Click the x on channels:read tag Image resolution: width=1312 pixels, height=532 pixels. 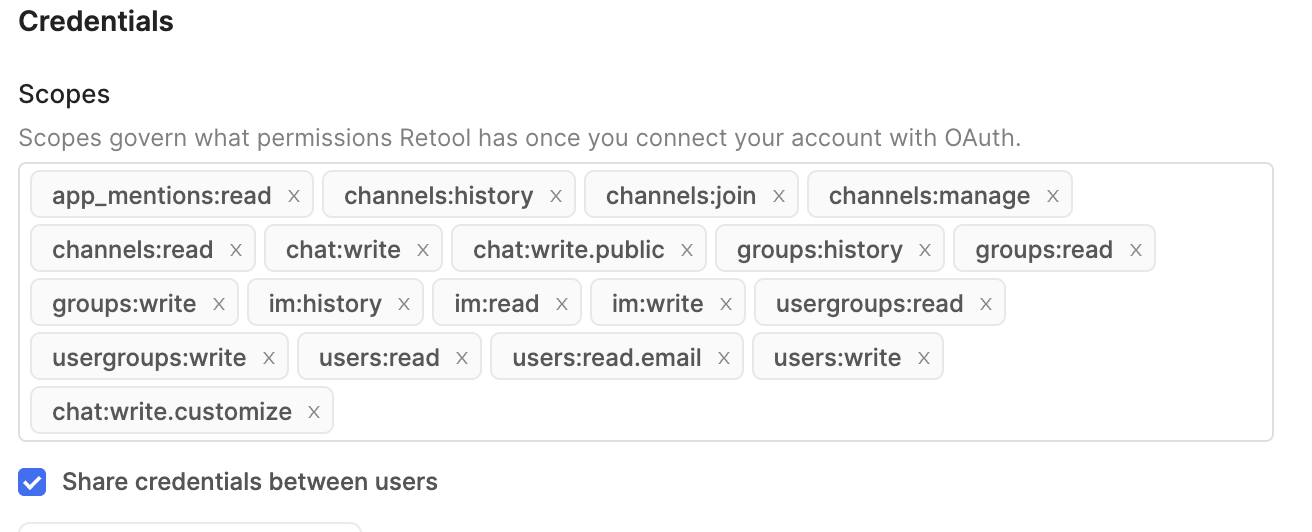(x=236, y=250)
